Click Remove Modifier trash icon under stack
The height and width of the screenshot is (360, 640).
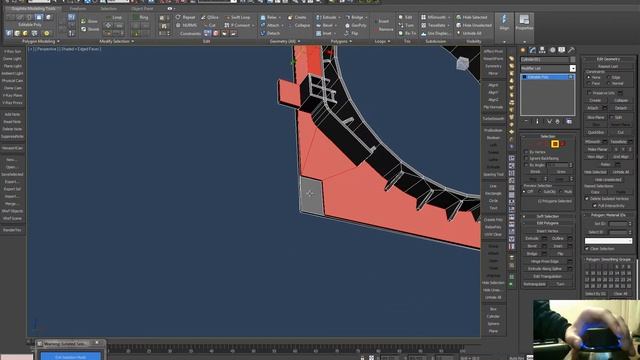(558, 121)
